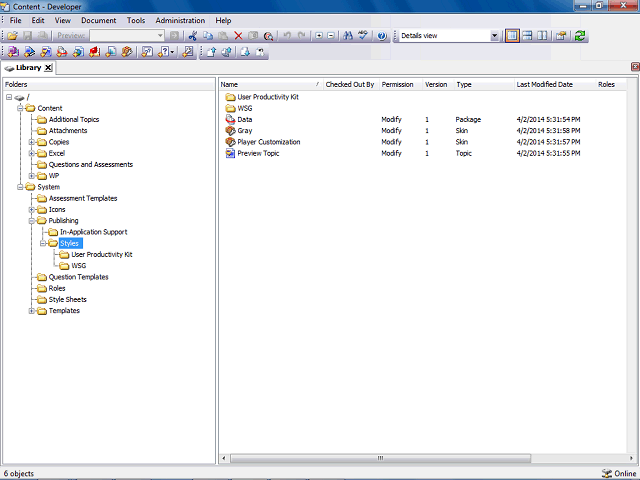Screen dimensions: 640x480
Task: Open the Edit menu
Action: pyautogui.click(x=38, y=20)
